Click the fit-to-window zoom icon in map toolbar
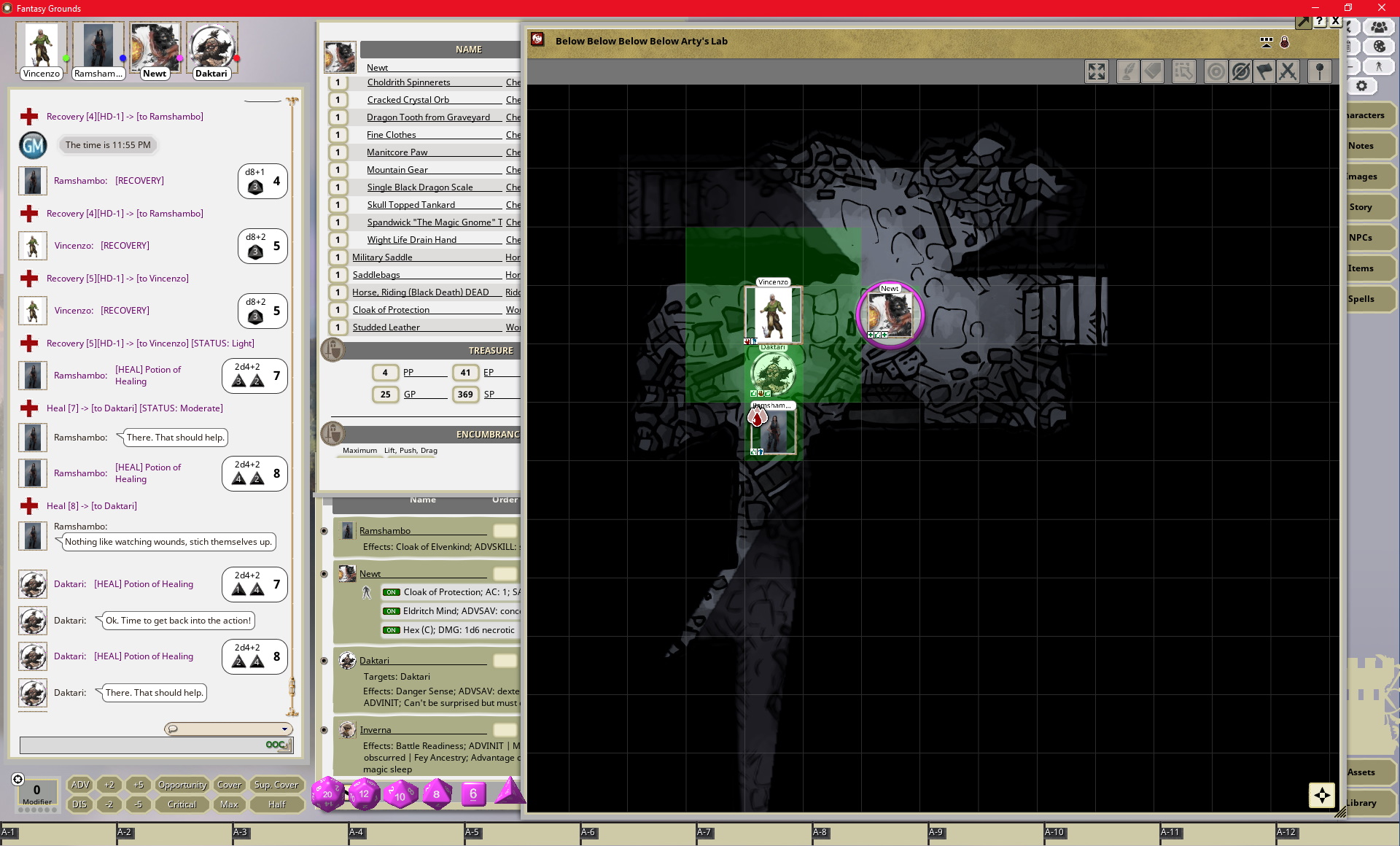 [1096, 71]
